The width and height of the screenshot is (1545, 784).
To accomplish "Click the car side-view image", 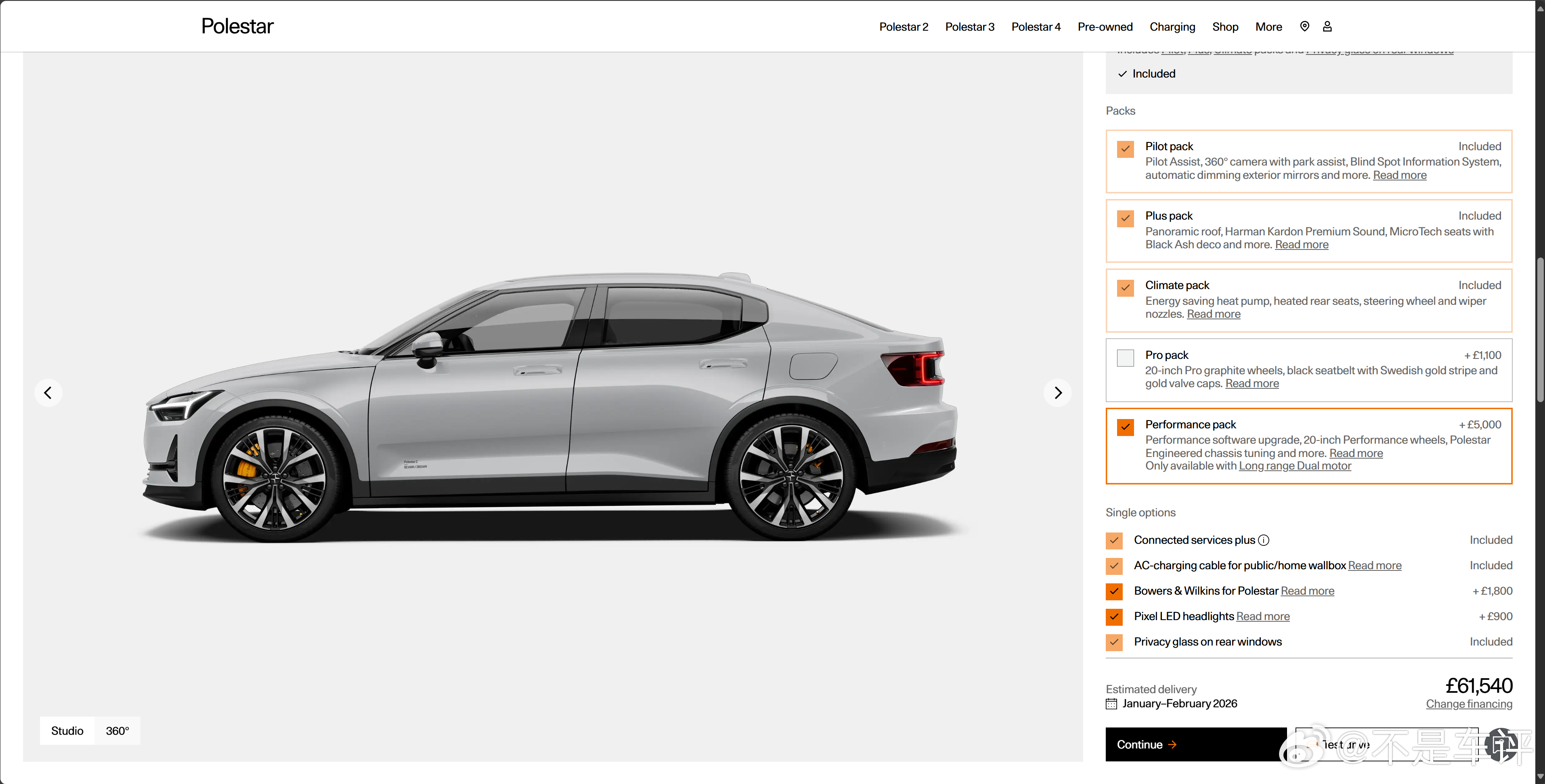I will (x=550, y=408).
